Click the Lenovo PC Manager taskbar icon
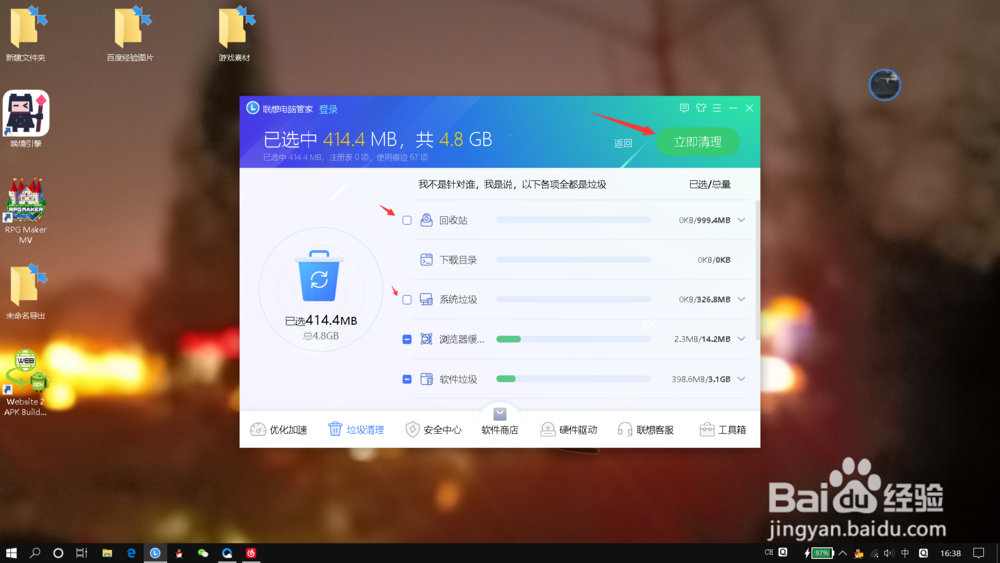1000x563 pixels. point(155,553)
